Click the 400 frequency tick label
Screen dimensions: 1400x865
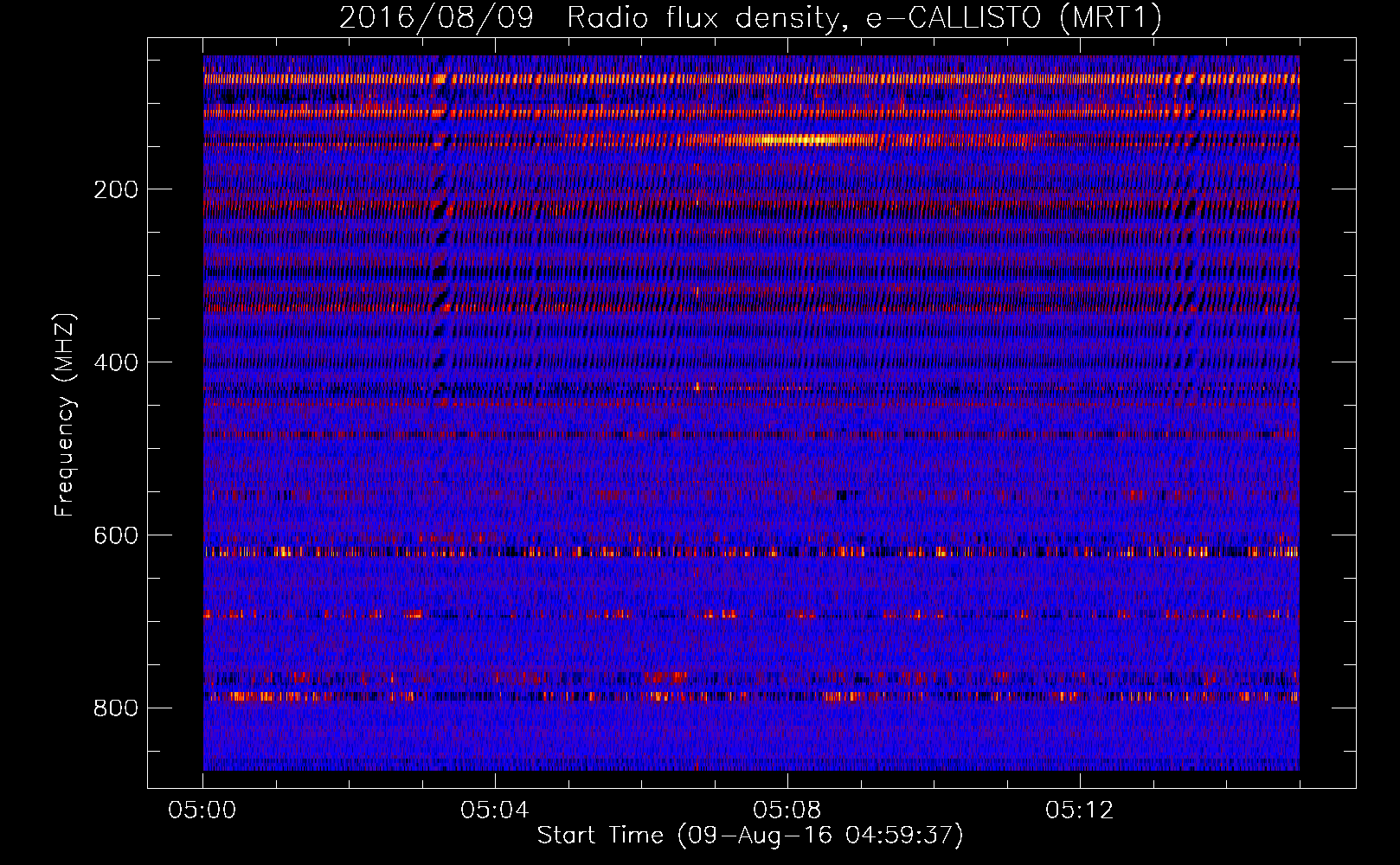point(116,362)
